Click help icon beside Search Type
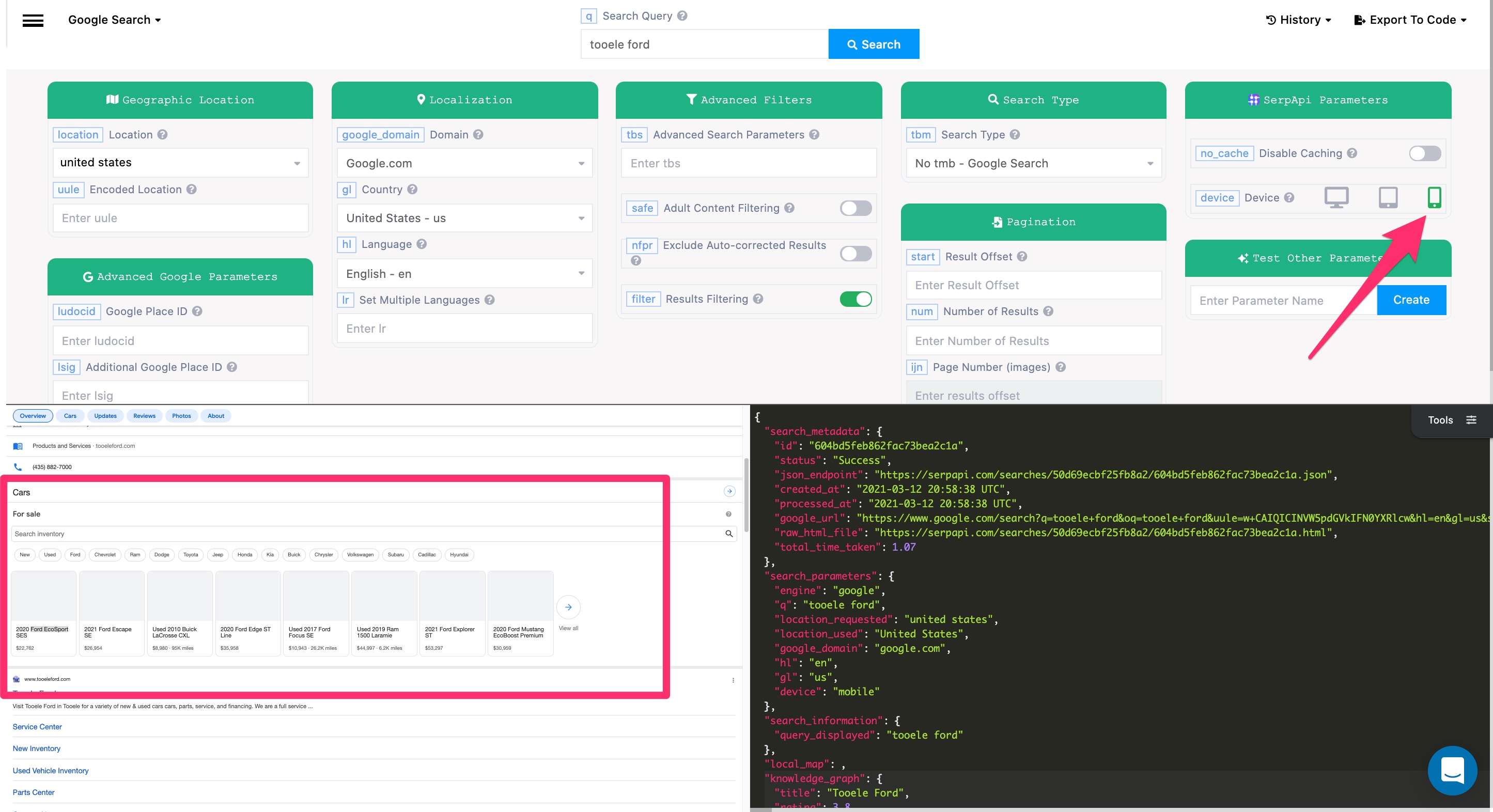Image resolution: width=1493 pixels, height=812 pixels. tap(1015, 134)
